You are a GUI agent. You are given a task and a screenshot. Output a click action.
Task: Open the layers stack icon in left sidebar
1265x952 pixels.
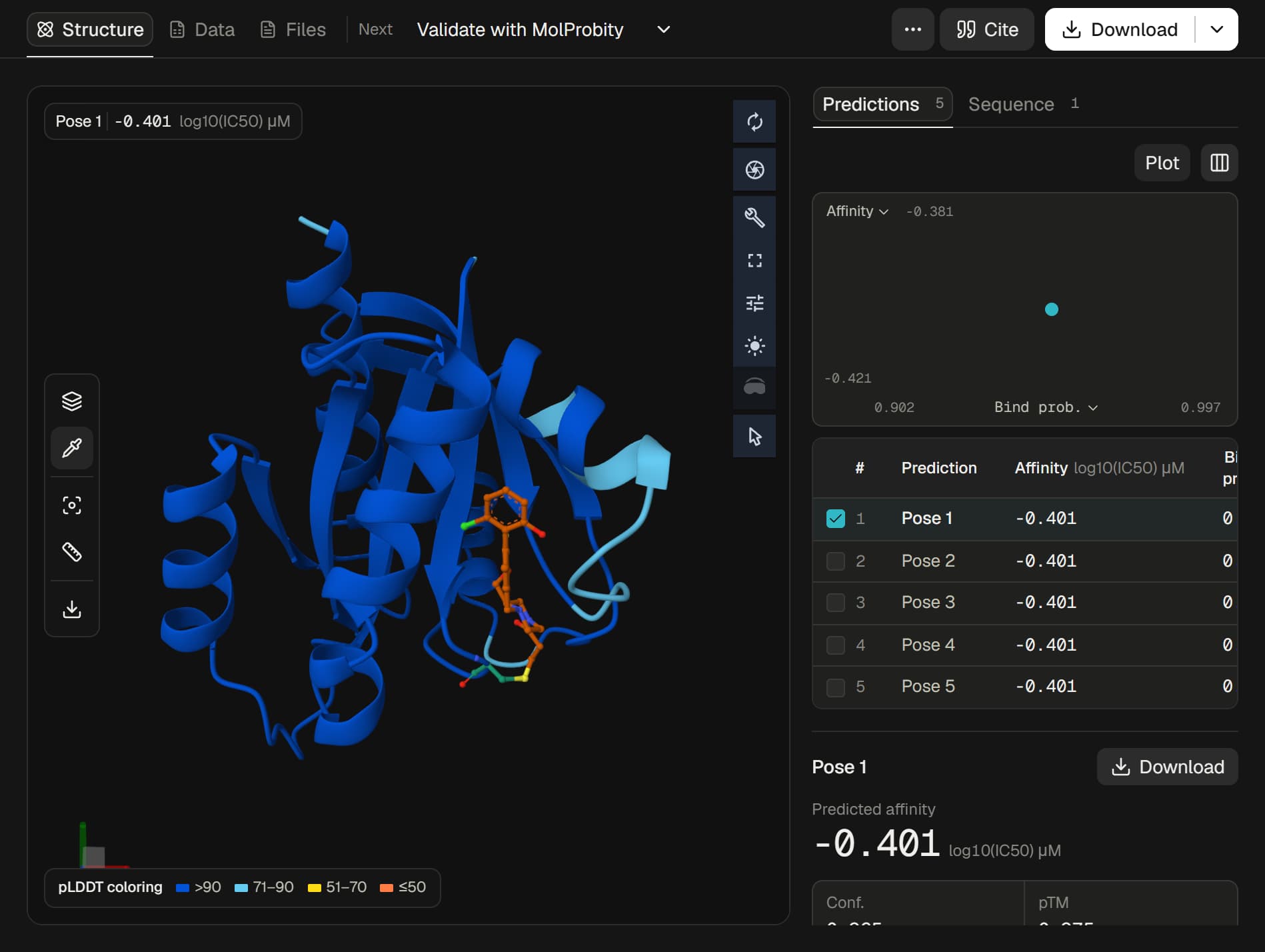pos(72,401)
